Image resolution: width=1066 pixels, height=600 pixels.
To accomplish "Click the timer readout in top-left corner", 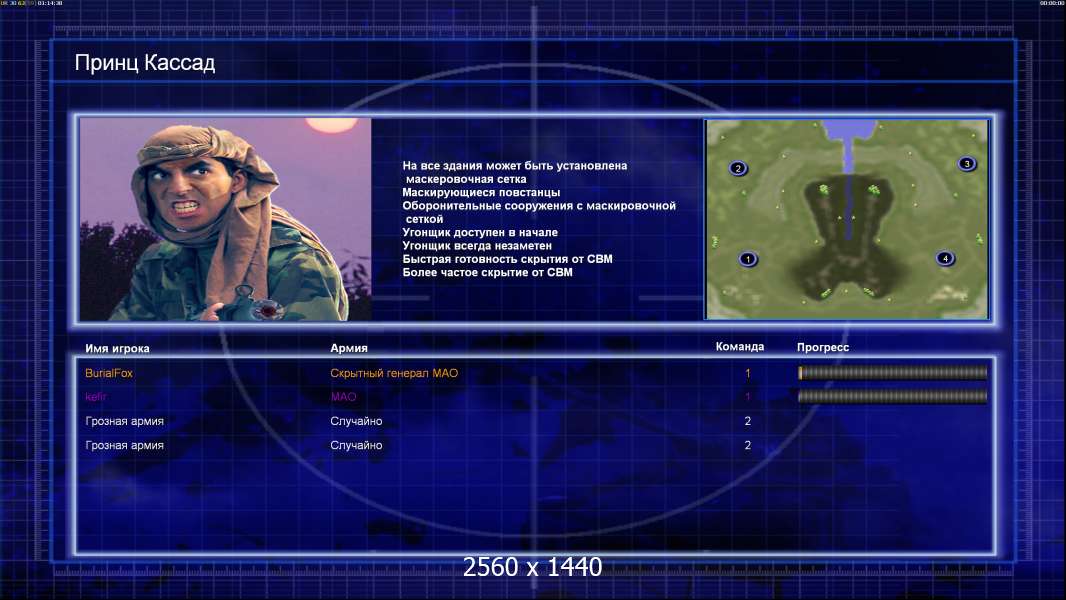I will pos(31,3).
